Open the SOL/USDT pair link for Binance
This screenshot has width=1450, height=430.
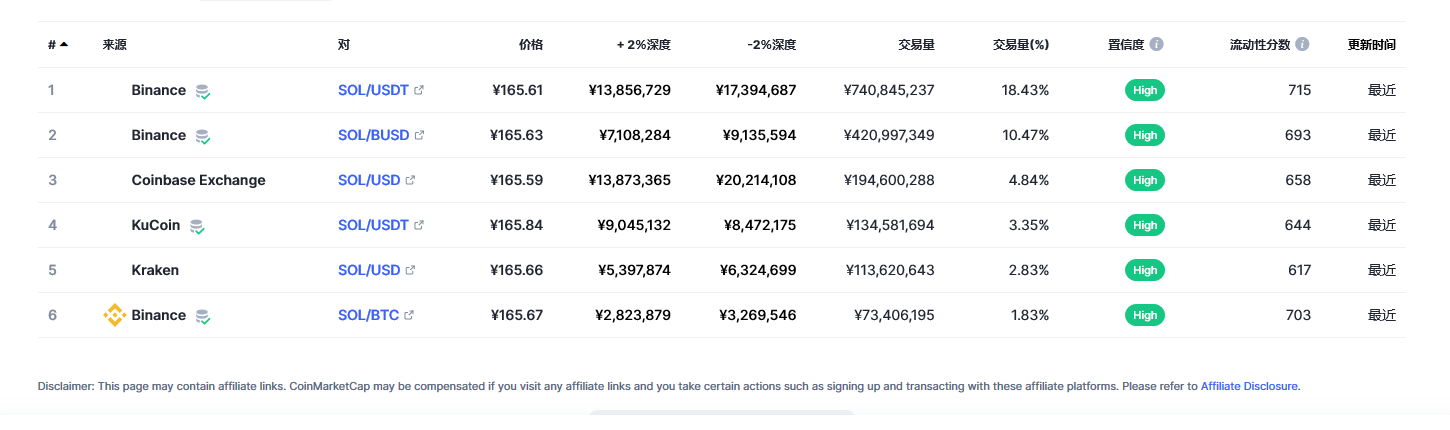pyautogui.click(x=373, y=90)
